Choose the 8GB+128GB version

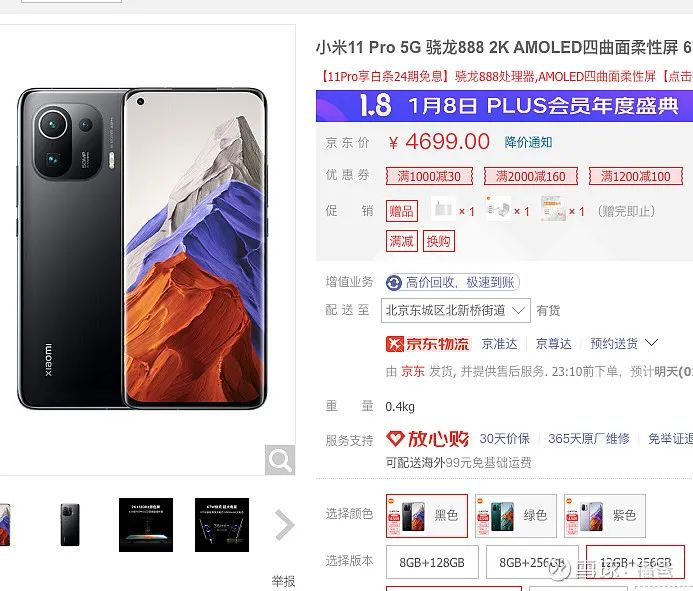(432, 562)
